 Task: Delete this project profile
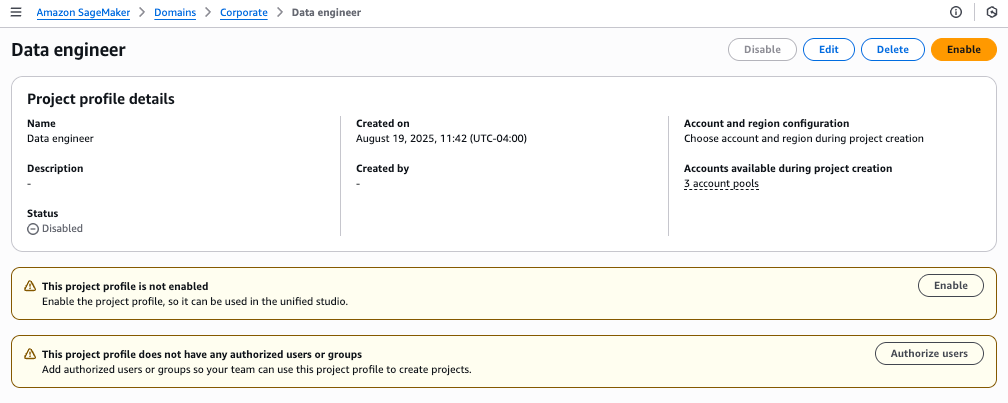[893, 49]
